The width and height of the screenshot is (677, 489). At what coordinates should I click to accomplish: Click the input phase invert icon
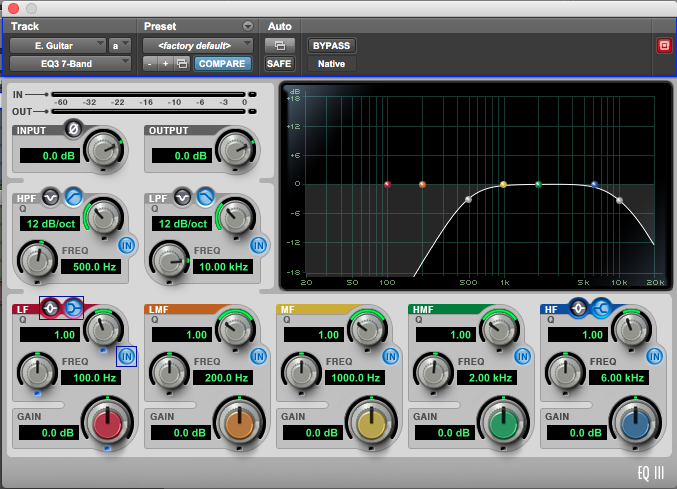coord(72,128)
